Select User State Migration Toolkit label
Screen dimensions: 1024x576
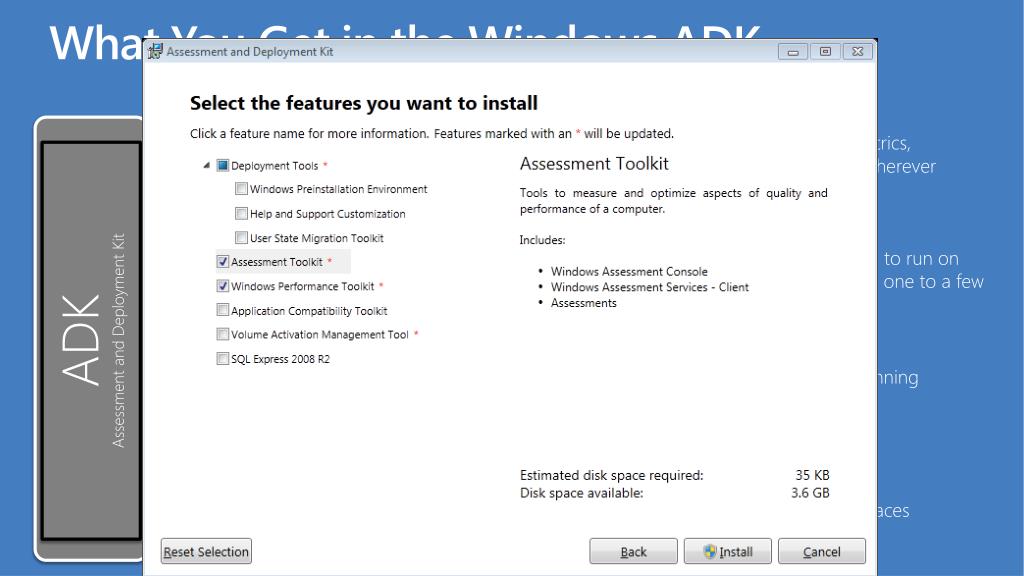(x=317, y=238)
